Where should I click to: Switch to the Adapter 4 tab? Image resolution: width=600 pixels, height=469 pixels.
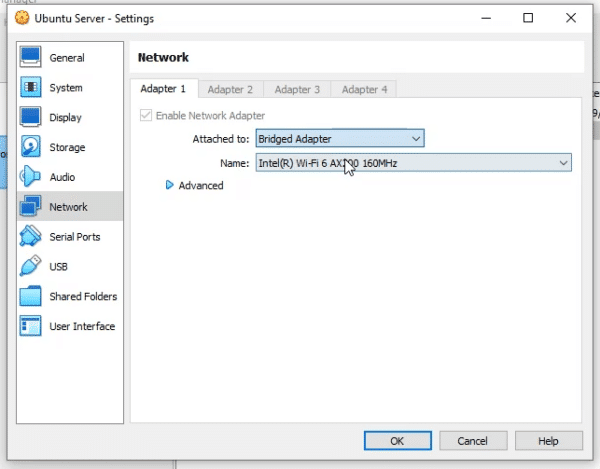pyautogui.click(x=364, y=89)
